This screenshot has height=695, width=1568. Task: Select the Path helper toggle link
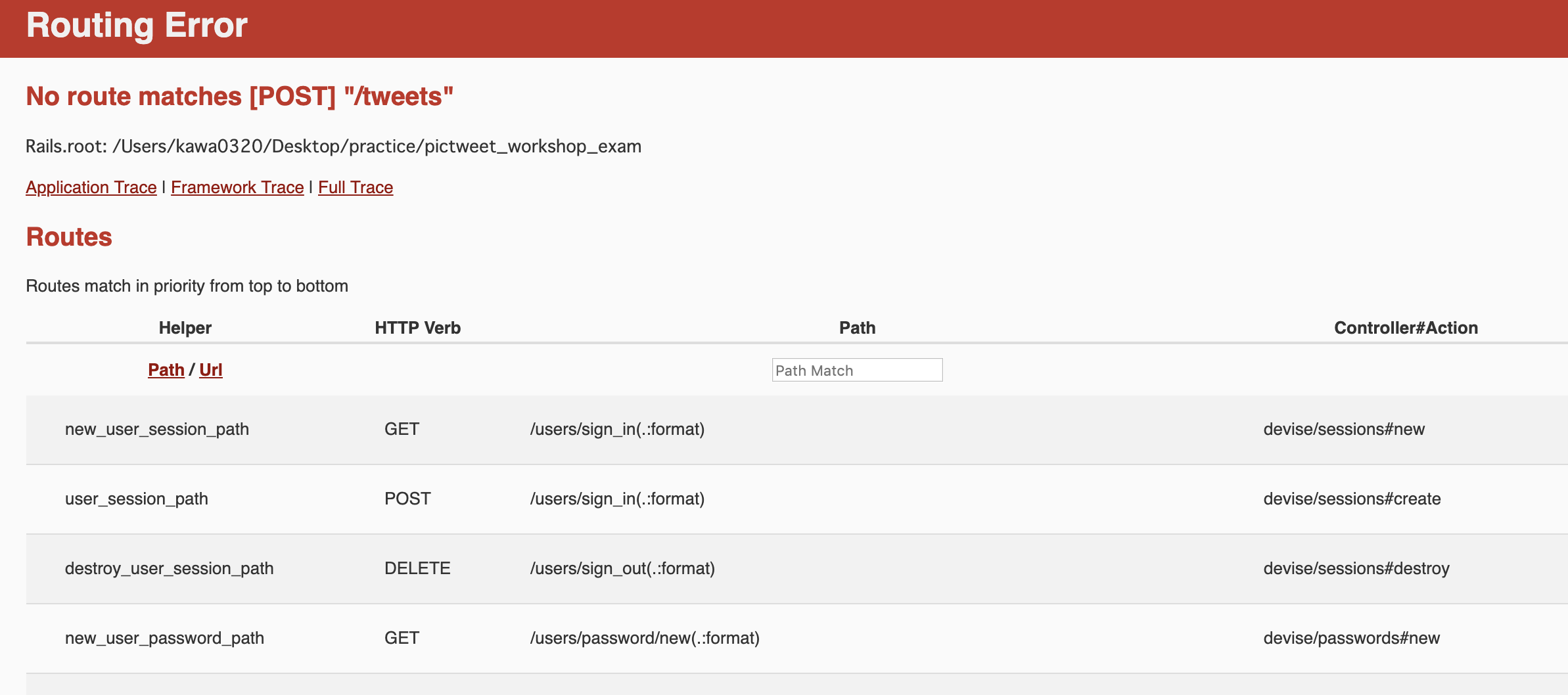[166, 370]
